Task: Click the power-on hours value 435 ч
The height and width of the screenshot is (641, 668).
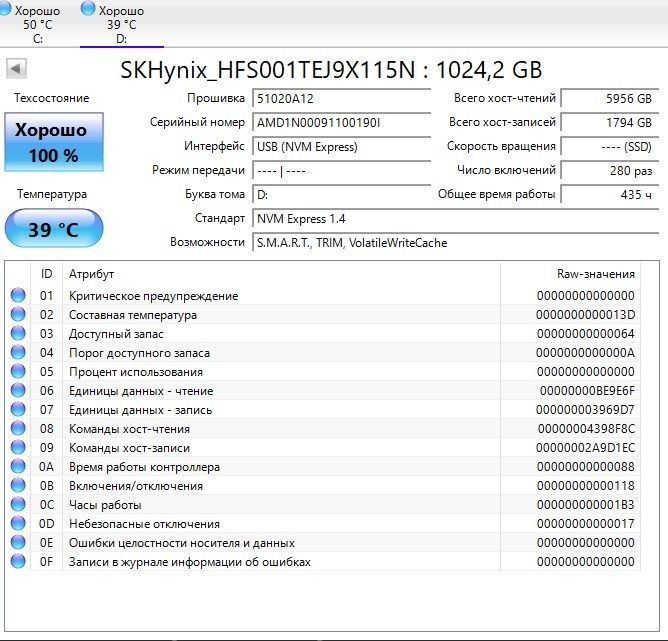Action: 610,195
